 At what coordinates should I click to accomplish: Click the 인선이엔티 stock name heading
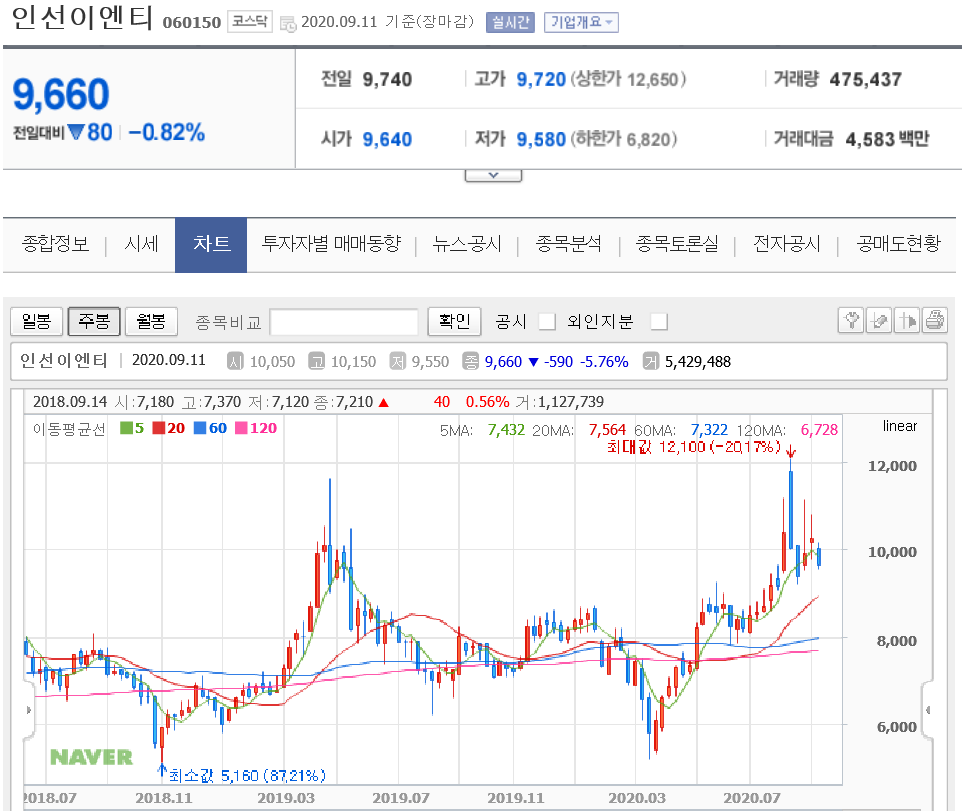(x=82, y=18)
